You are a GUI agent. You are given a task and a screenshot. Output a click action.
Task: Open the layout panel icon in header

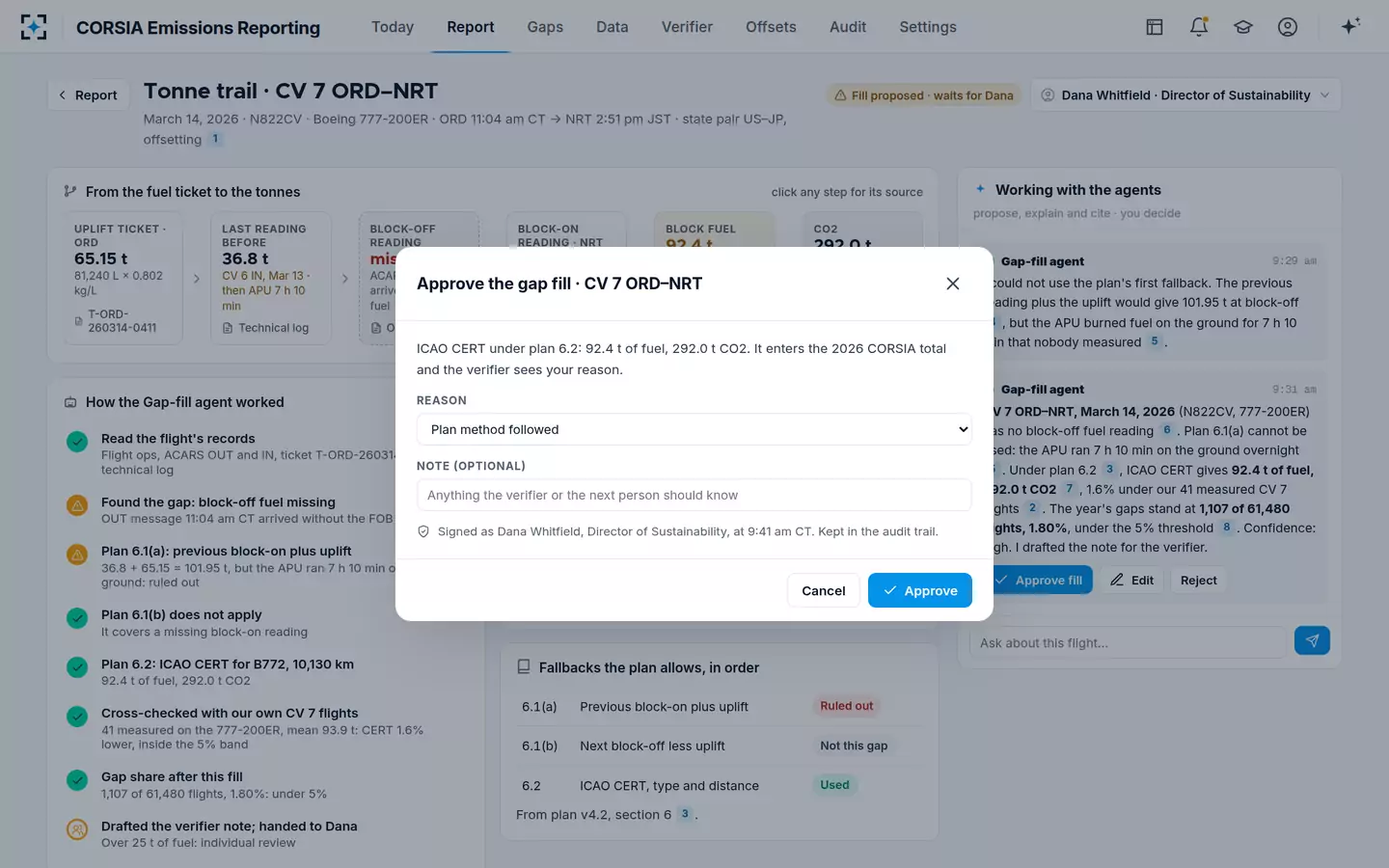pos(1154,27)
